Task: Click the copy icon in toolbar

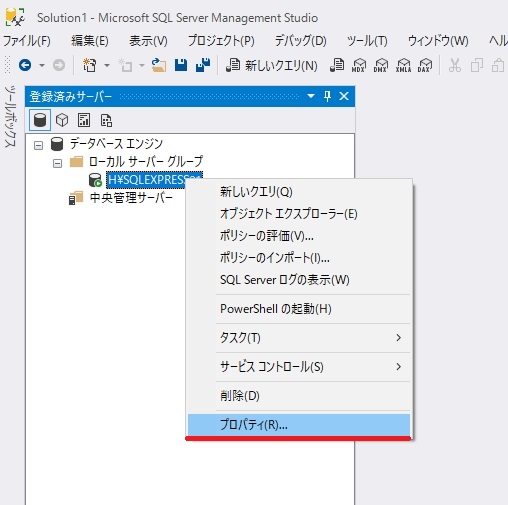Action: tap(477, 65)
